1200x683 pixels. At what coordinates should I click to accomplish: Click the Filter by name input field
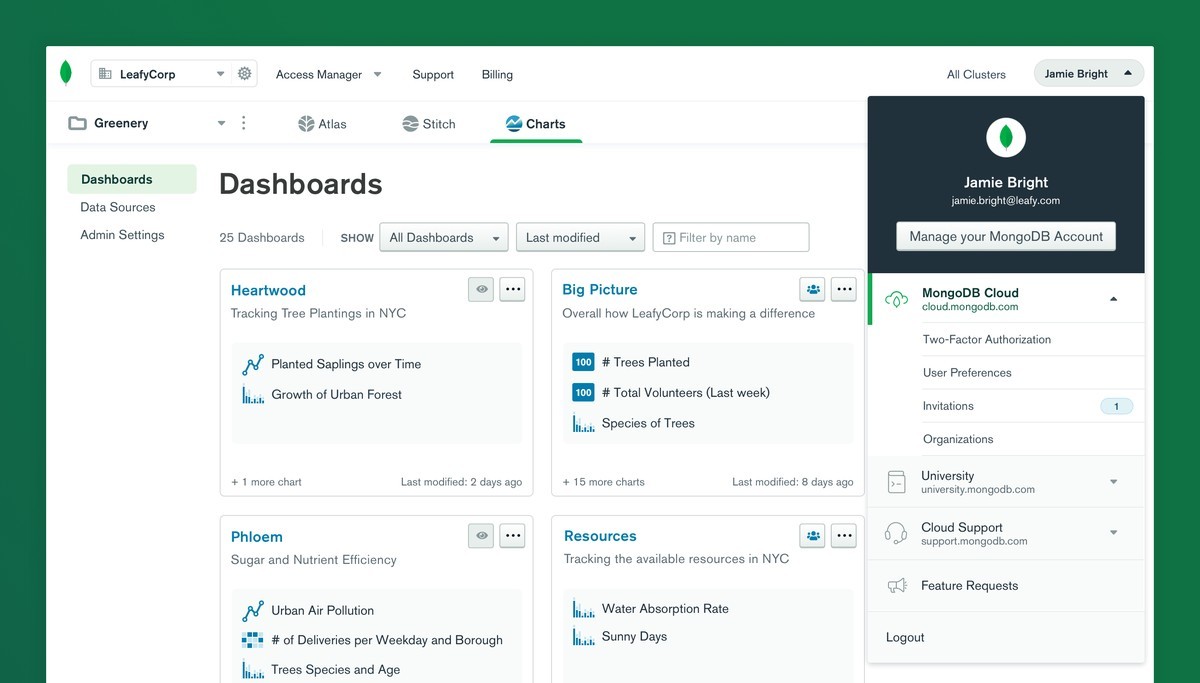click(x=731, y=238)
